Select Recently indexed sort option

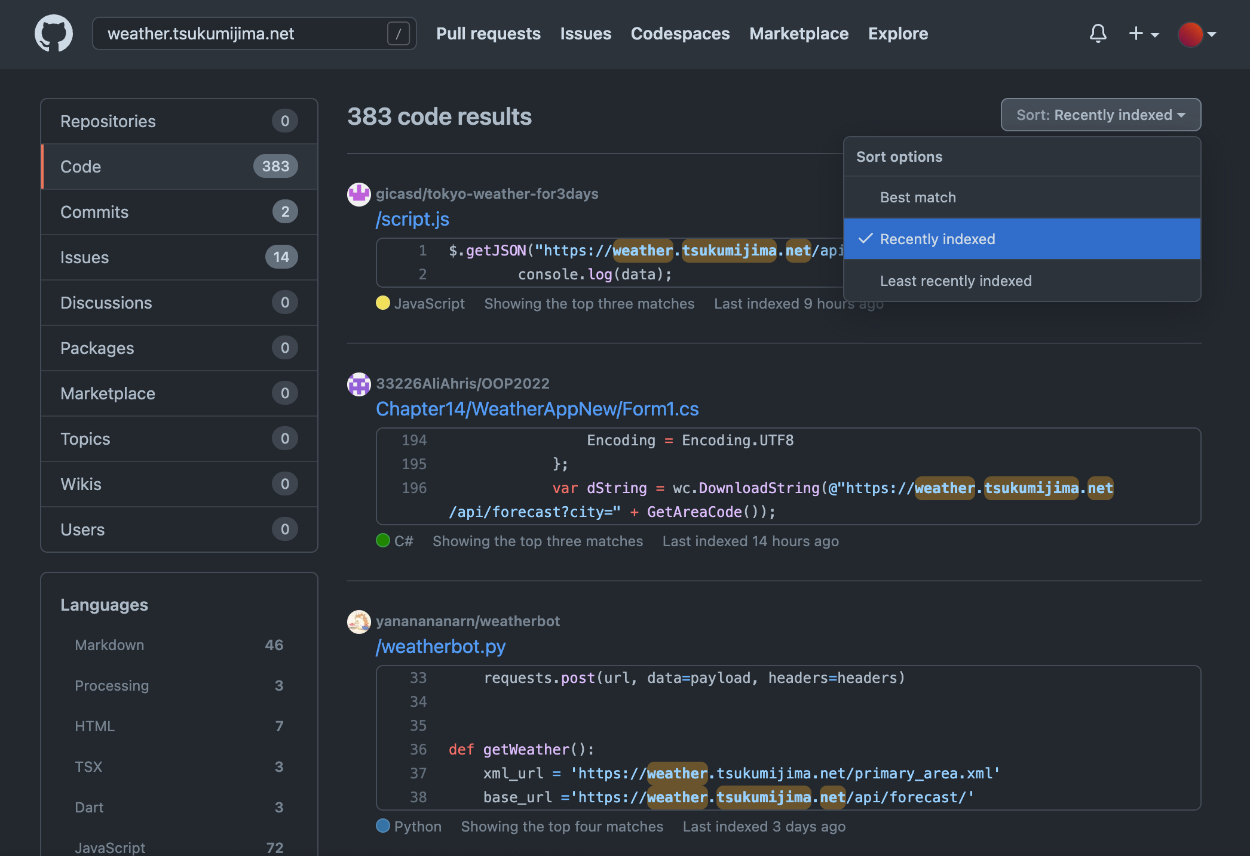tap(937, 239)
